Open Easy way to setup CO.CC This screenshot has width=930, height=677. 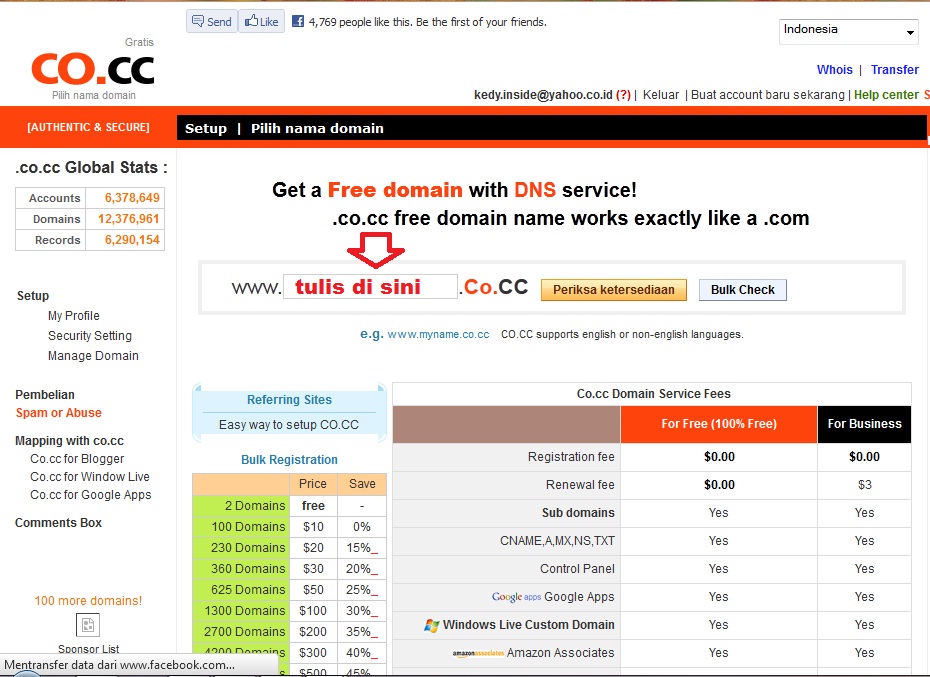[x=289, y=425]
